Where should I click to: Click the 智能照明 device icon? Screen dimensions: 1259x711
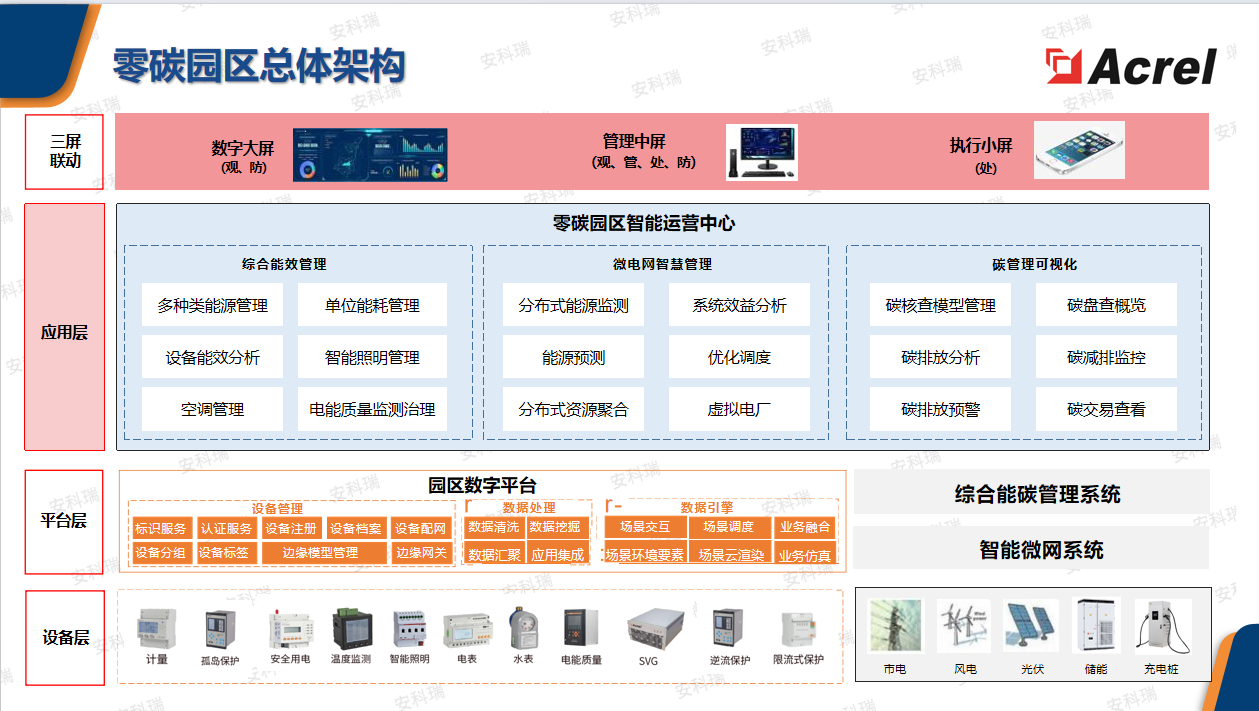pyautogui.click(x=410, y=631)
